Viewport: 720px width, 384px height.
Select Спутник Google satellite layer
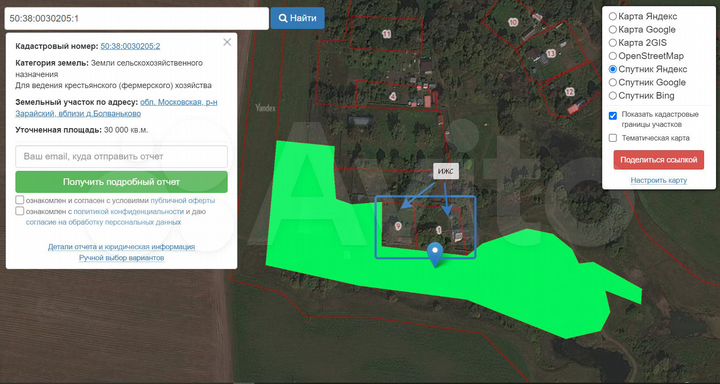coord(613,83)
